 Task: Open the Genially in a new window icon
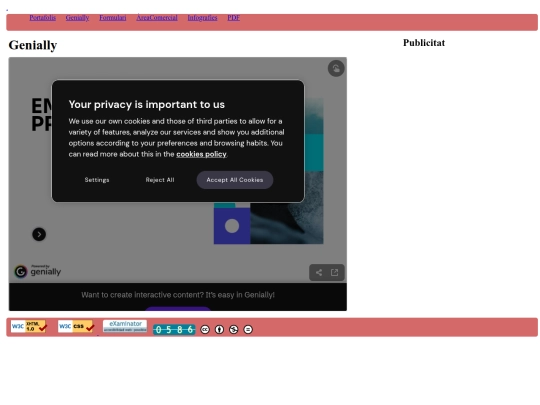334,272
